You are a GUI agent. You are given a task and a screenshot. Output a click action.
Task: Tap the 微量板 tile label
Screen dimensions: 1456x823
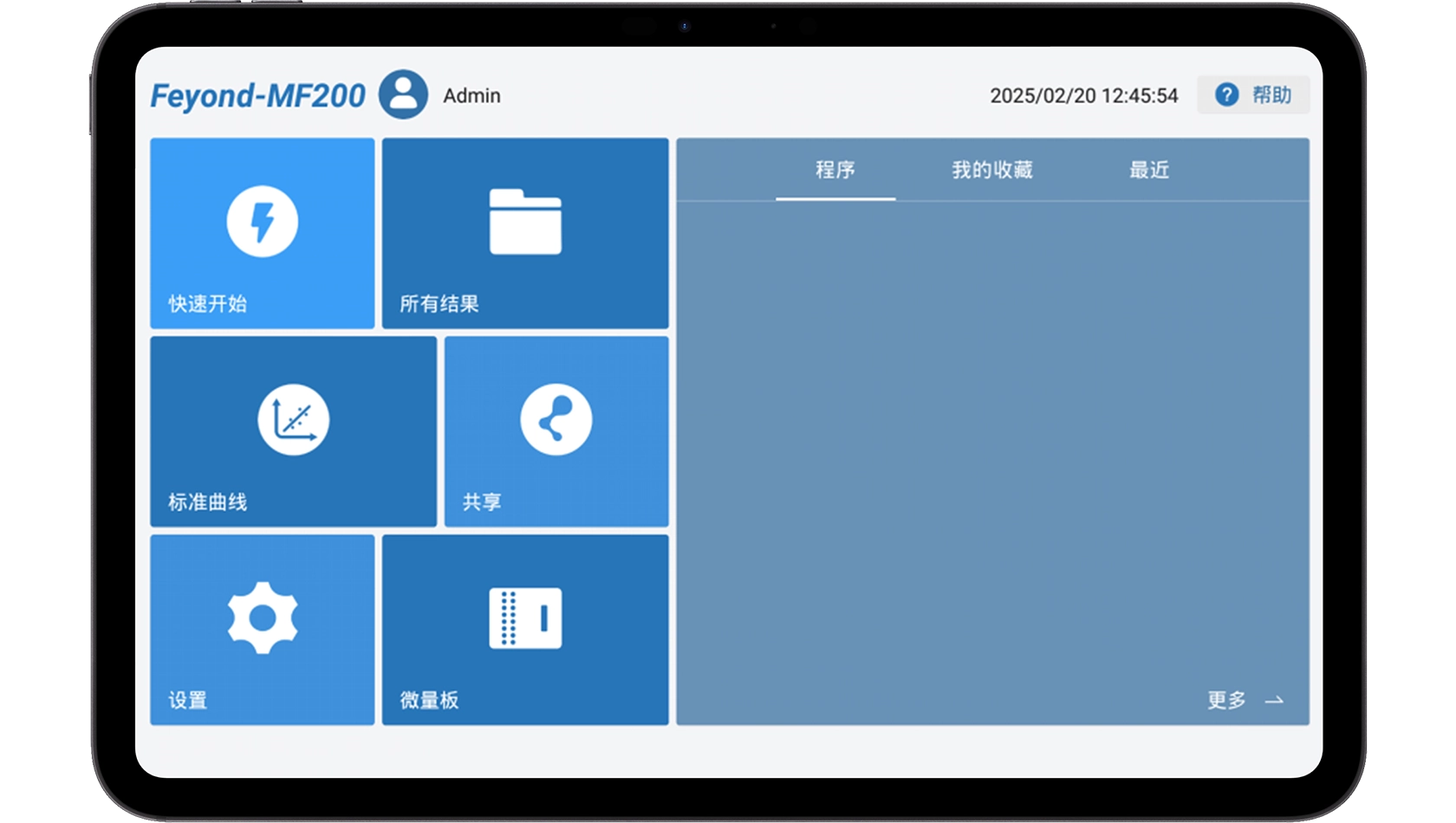[429, 700]
